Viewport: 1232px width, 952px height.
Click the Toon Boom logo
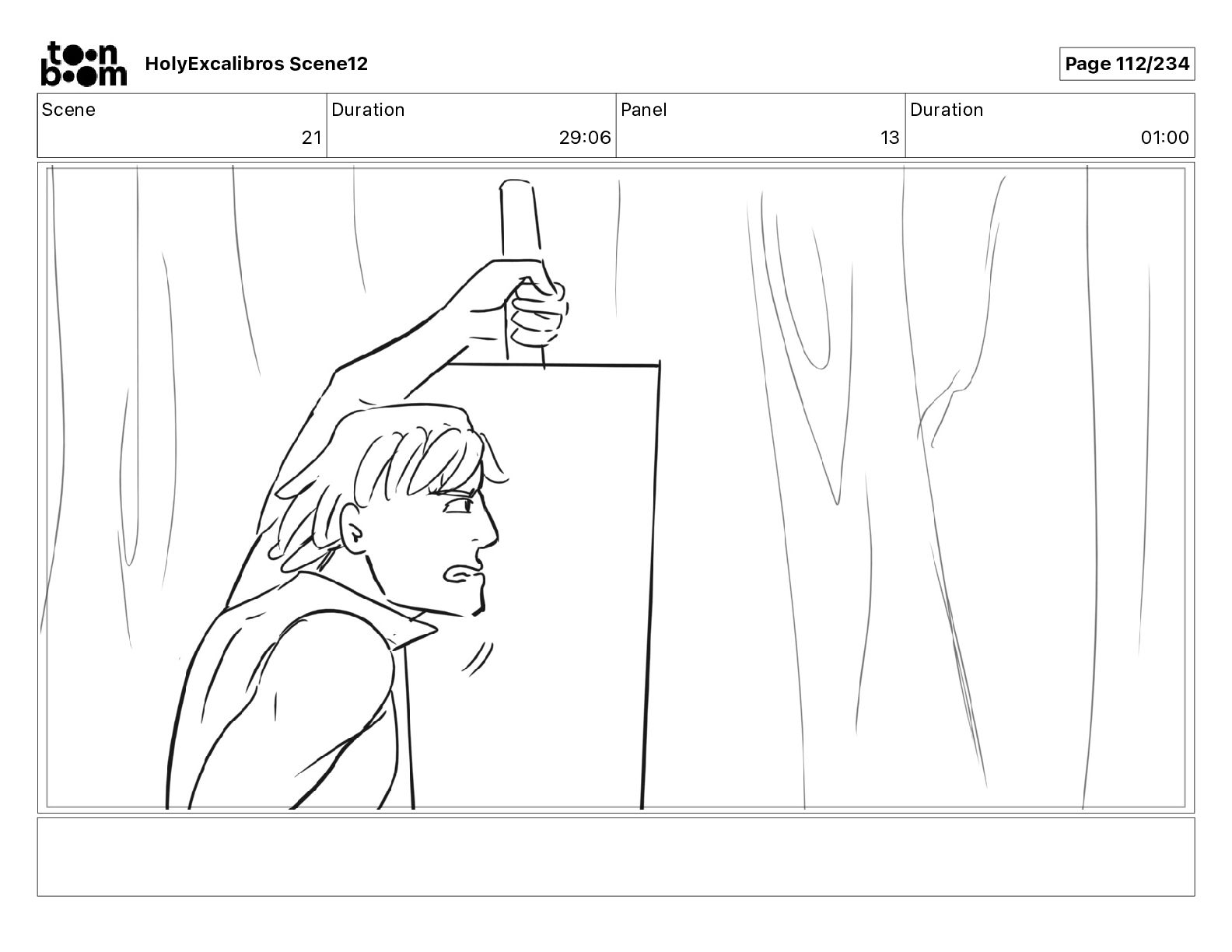click(x=83, y=63)
